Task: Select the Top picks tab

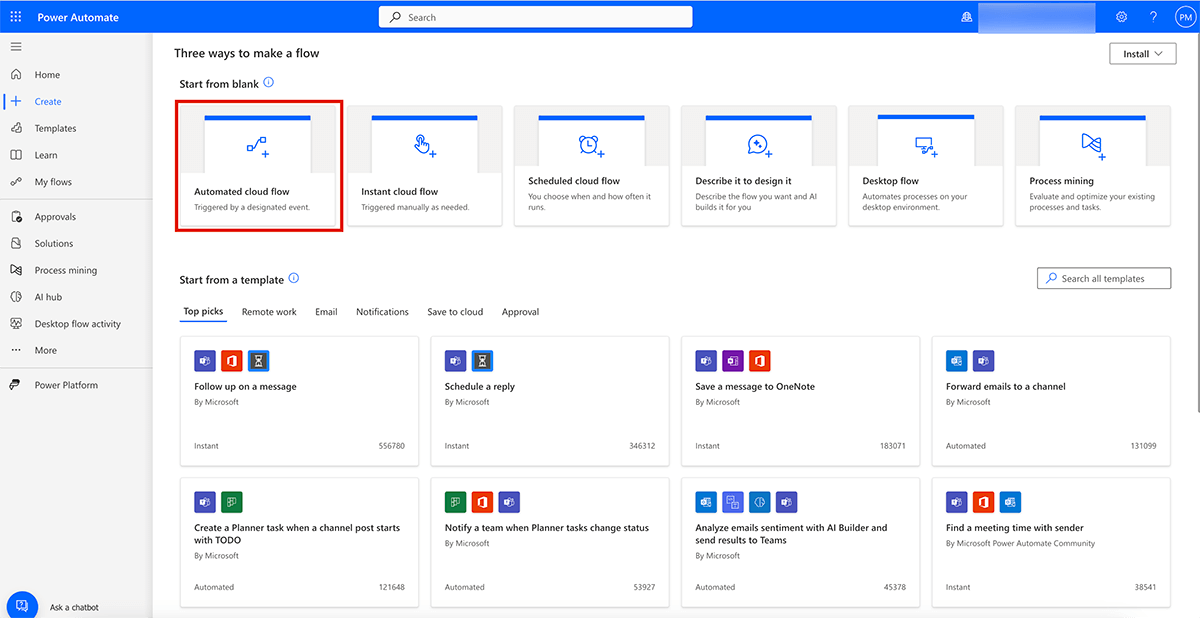Action: [x=204, y=312]
